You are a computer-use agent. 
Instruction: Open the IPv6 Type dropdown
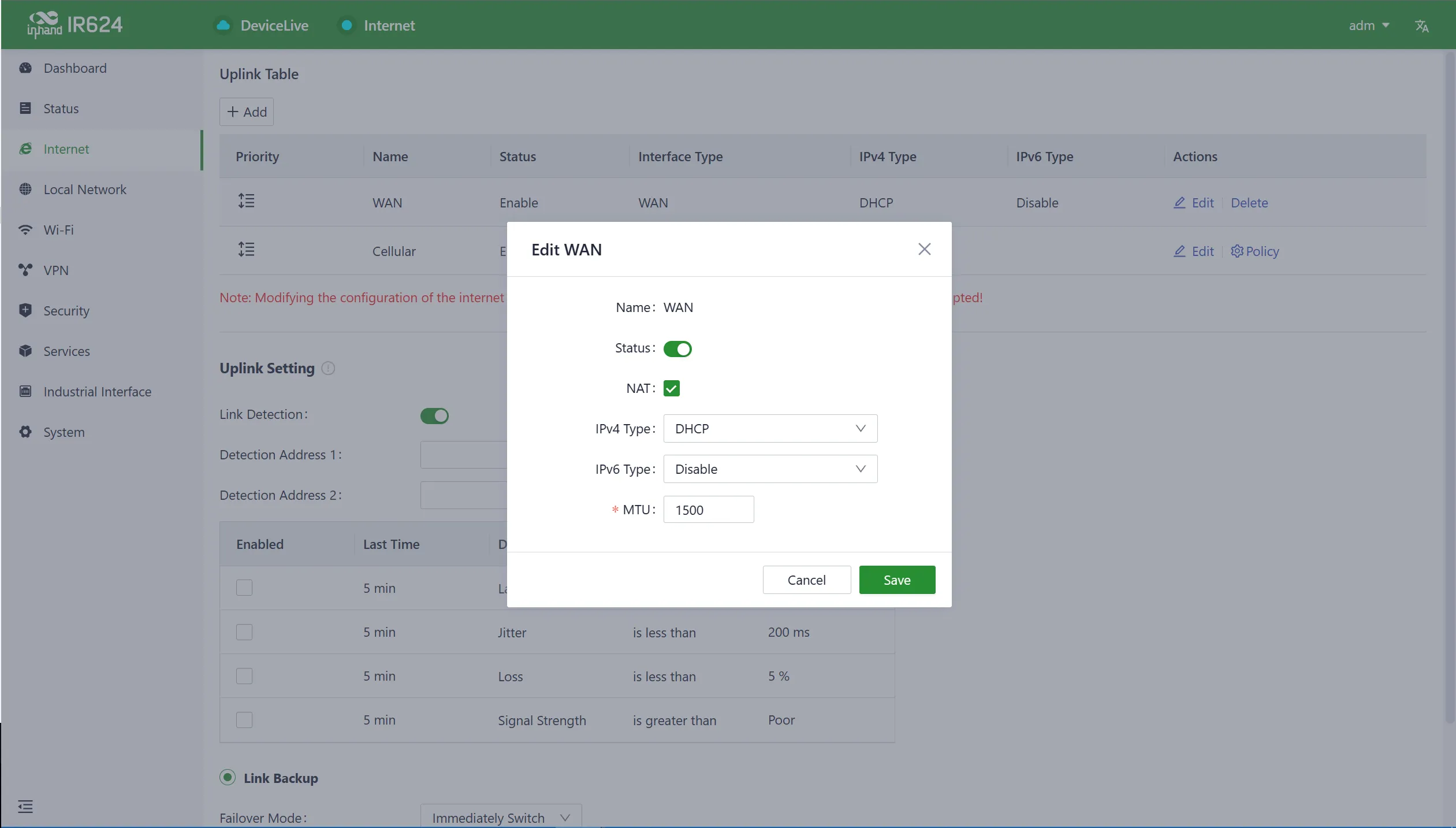pos(770,469)
